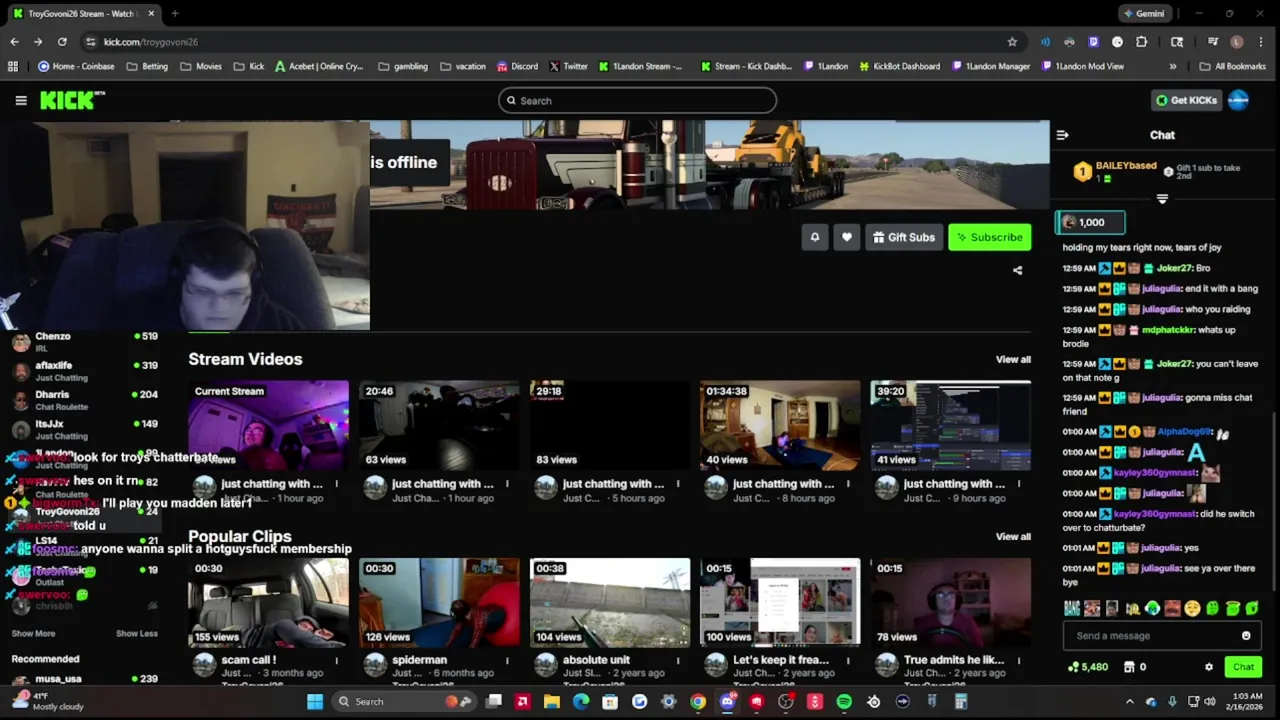Open the channel points 5,480 balance
The height and width of the screenshot is (720, 1280).
coord(1088,667)
